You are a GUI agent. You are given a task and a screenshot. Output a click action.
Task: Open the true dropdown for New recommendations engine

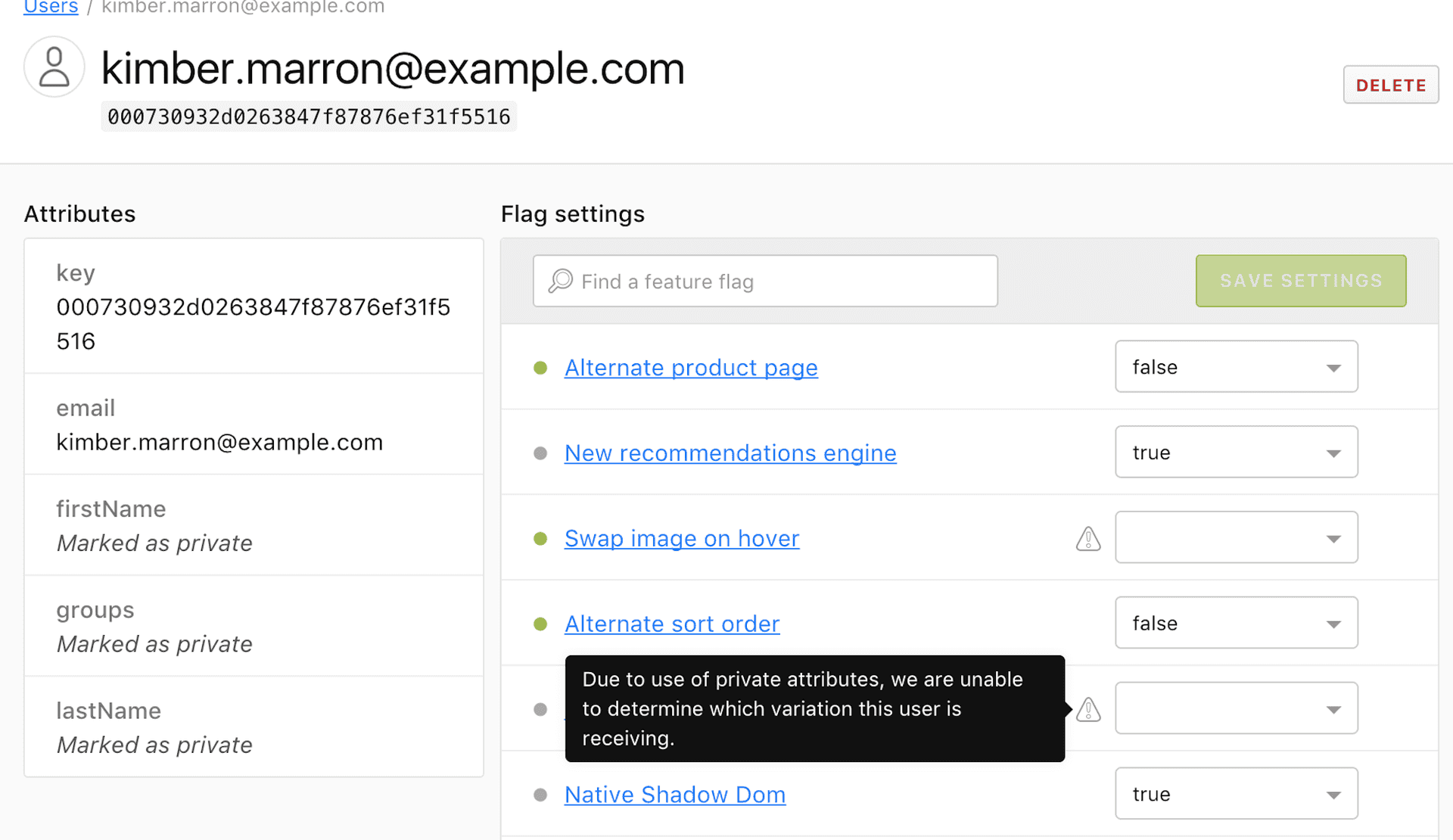(x=1236, y=452)
